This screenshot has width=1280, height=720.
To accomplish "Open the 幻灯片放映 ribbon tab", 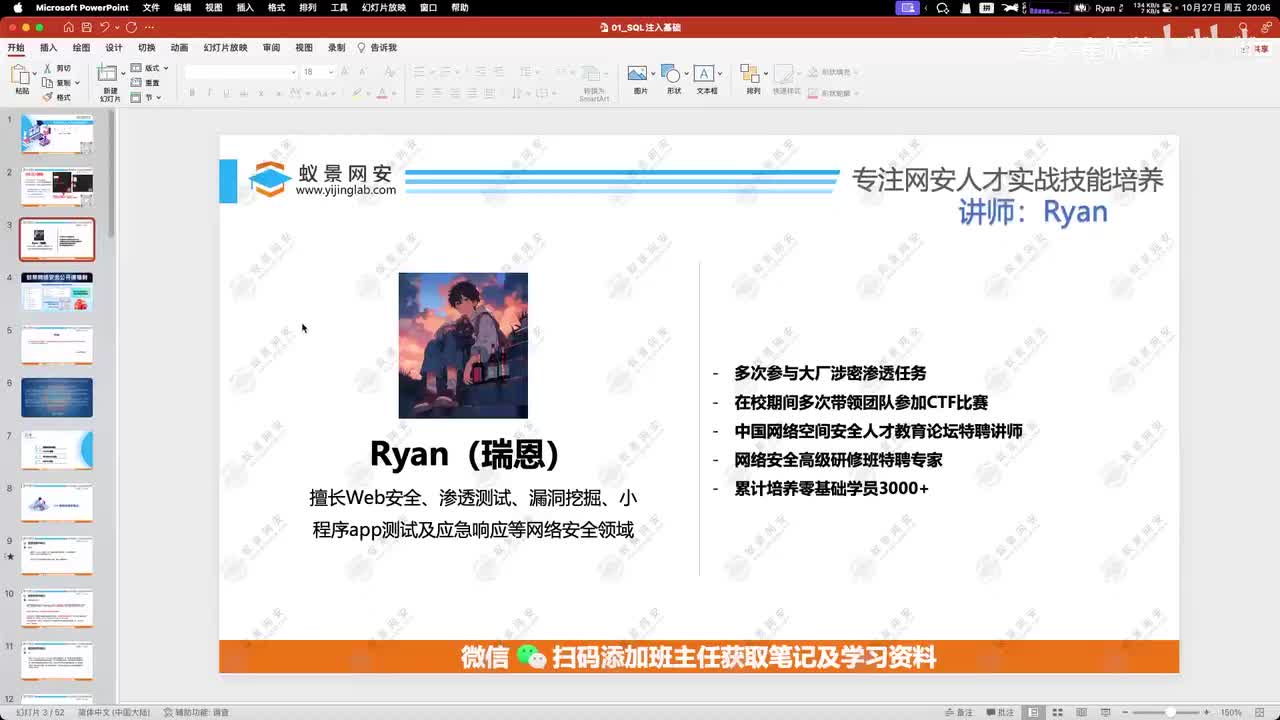I will 225,47.
